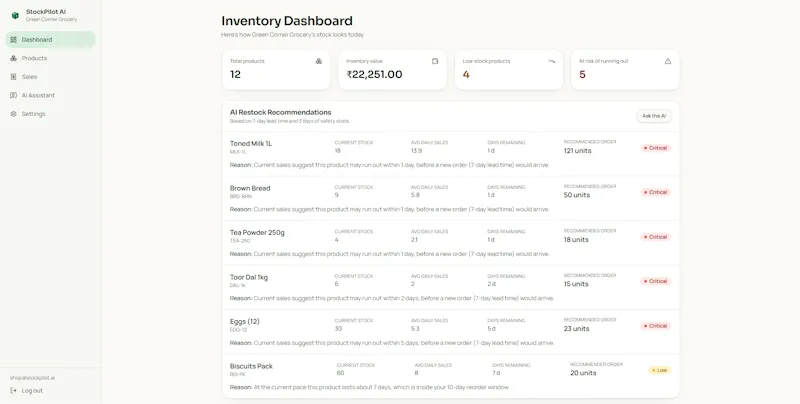The image size is (800, 404).
Task: Click the Critical badge for Brown Bread
Action: tap(656, 192)
